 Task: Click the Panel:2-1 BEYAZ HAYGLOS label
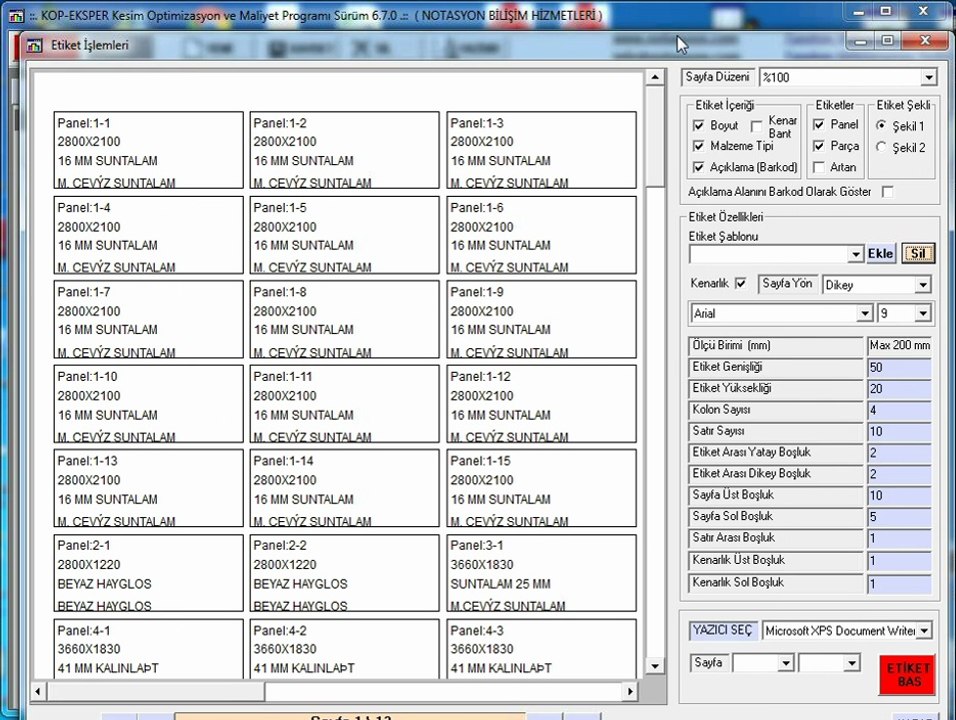click(149, 573)
